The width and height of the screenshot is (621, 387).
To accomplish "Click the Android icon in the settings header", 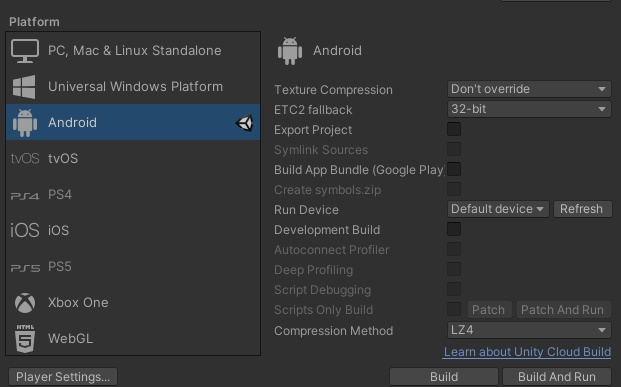I will tap(290, 51).
